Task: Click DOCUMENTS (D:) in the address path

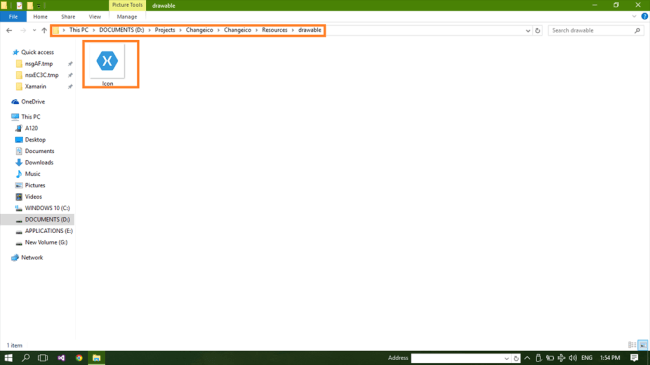Action: [x=121, y=30]
